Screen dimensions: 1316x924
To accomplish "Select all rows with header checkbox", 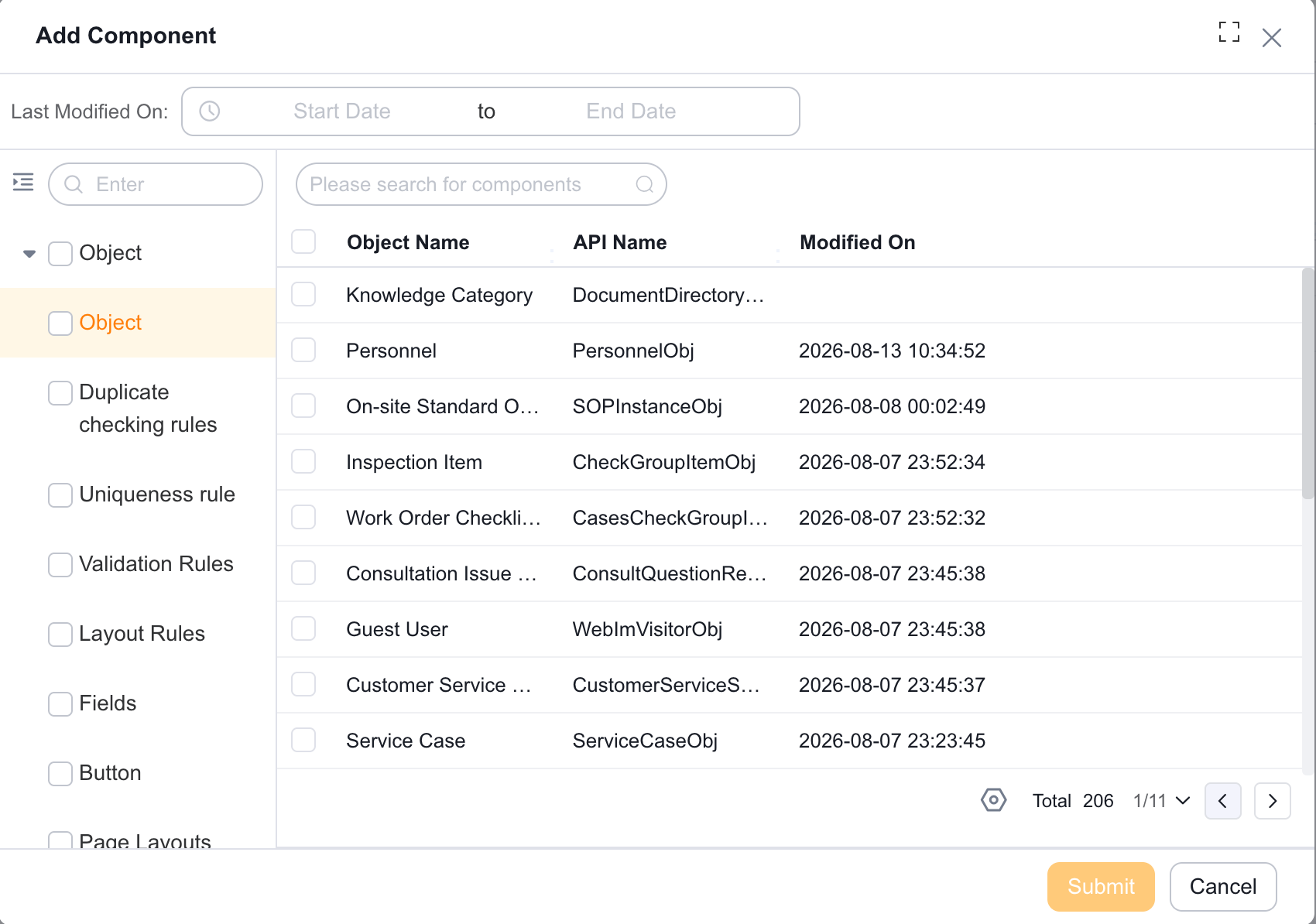I will coord(303,241).
